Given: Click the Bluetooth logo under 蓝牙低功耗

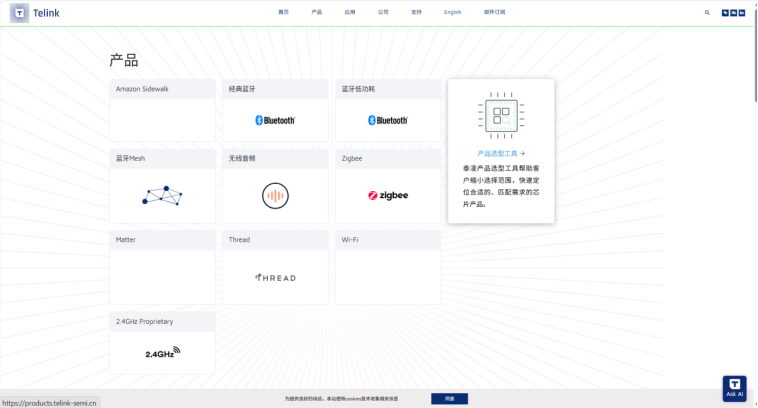Looking at the screenshot, I should pyautogui.click(x=388, y=120).
